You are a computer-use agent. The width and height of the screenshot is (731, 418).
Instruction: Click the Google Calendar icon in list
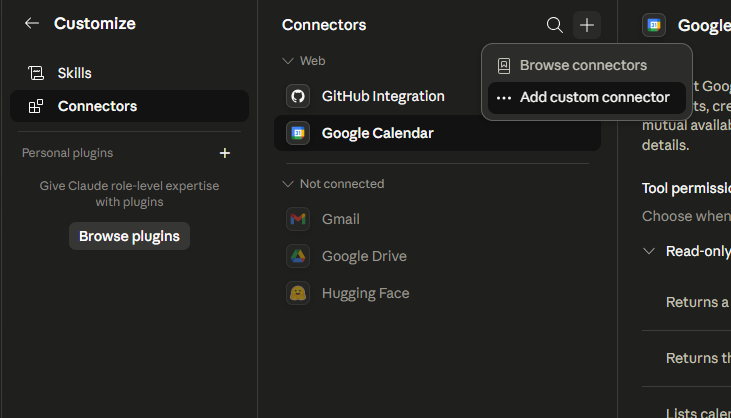point(298,133)
